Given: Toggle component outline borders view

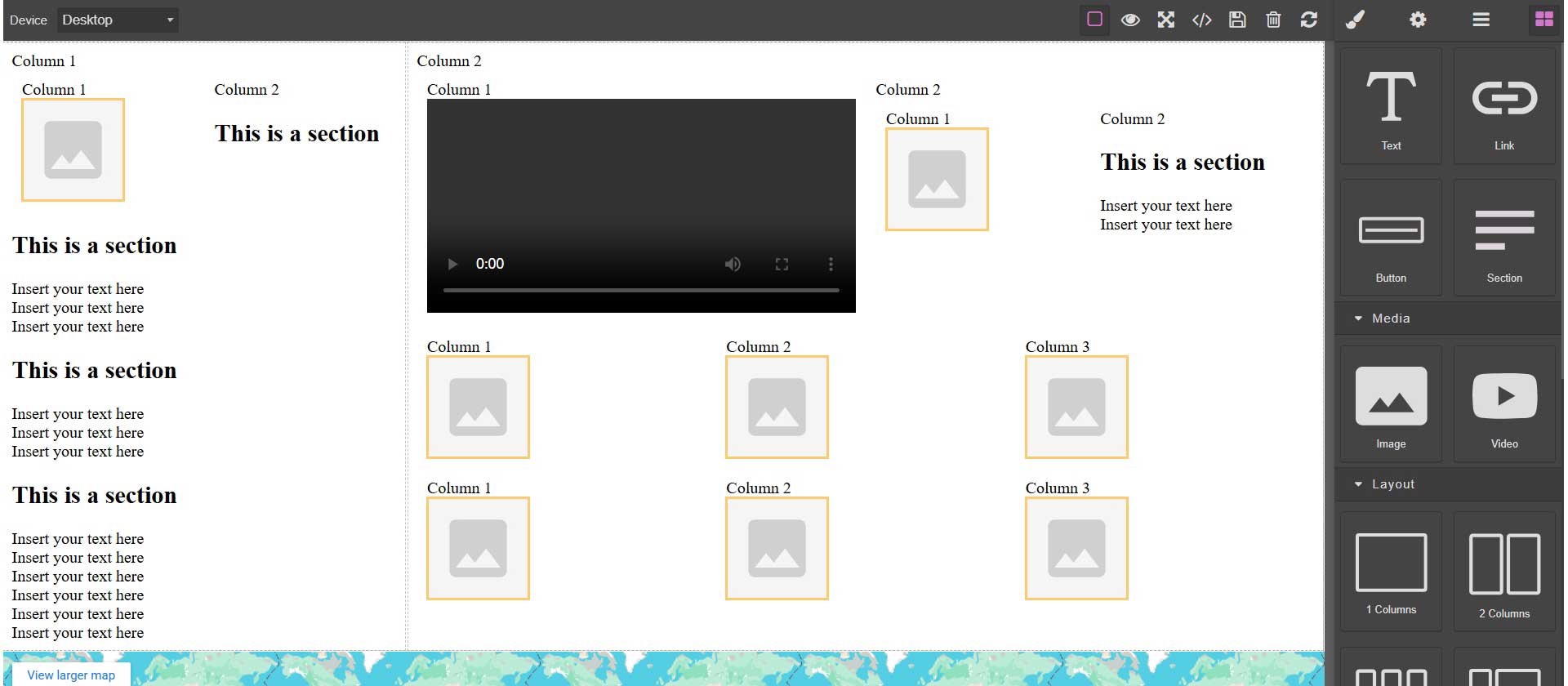Looking at the screenshot, I should pos(1094,20).
